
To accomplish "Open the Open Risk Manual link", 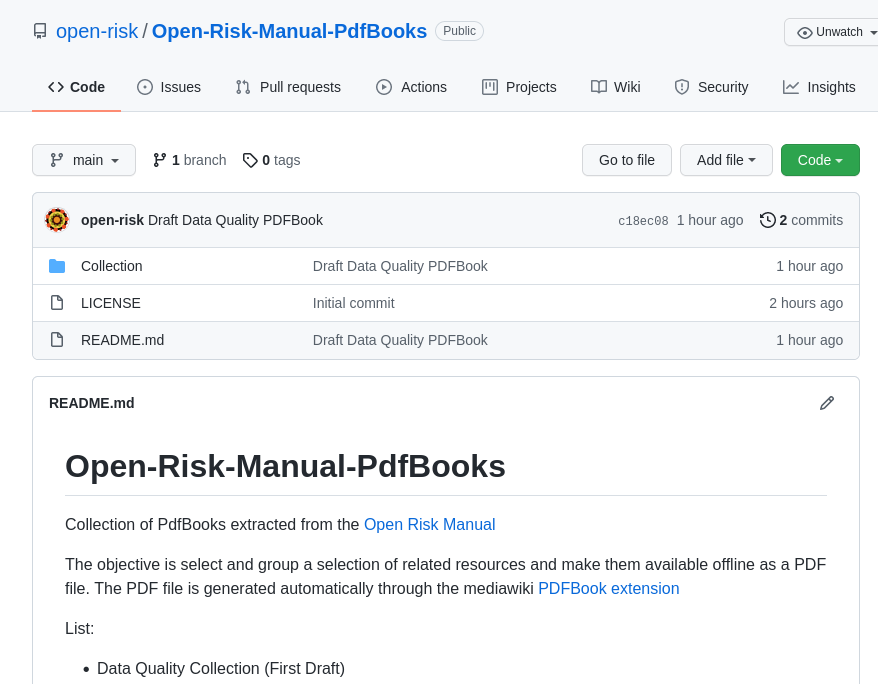I will pyautogui.click(x=429, y=524).
